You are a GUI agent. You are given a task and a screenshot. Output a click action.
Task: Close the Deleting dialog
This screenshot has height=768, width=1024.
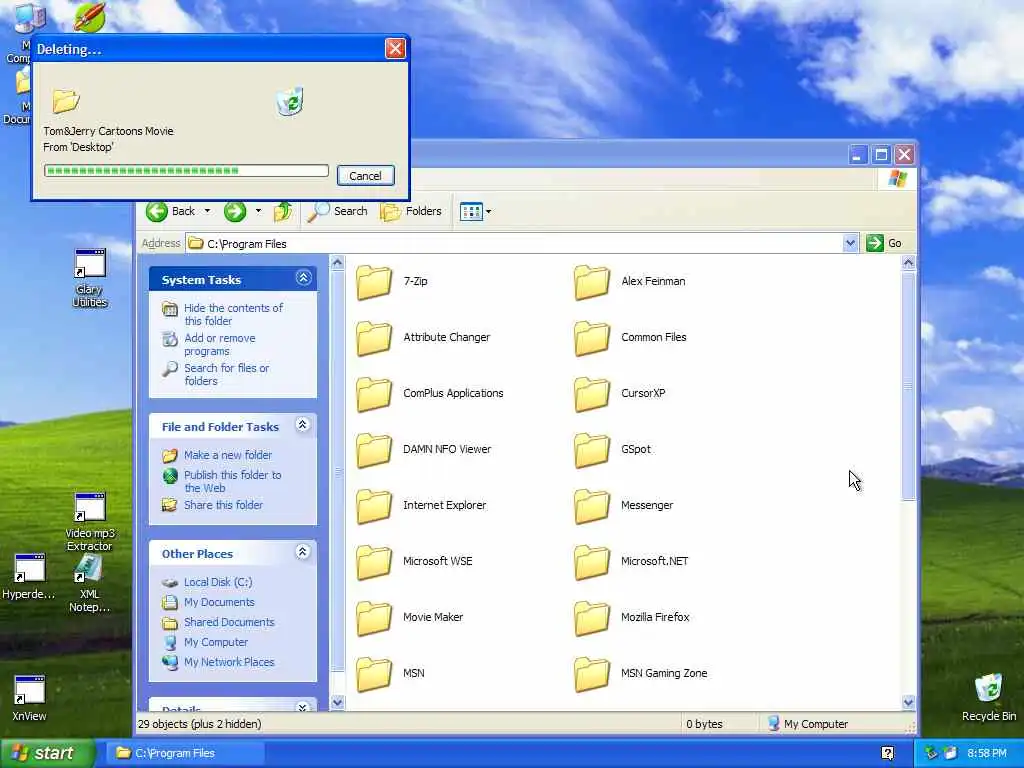395,48
